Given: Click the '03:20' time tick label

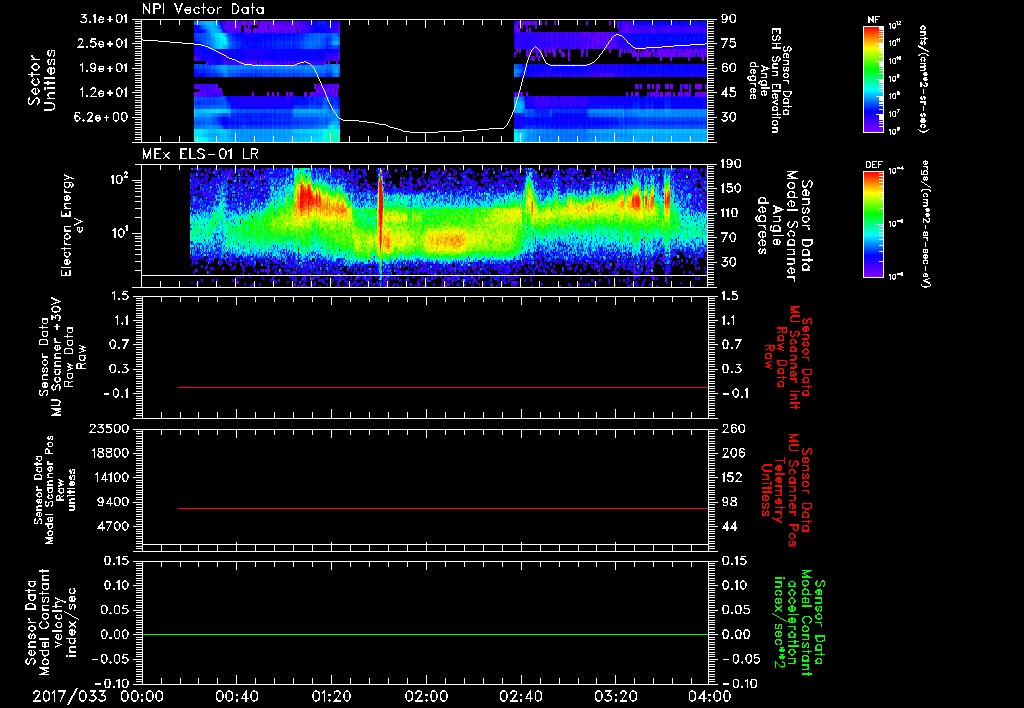Looking at the screenshot, I should 615,696.
